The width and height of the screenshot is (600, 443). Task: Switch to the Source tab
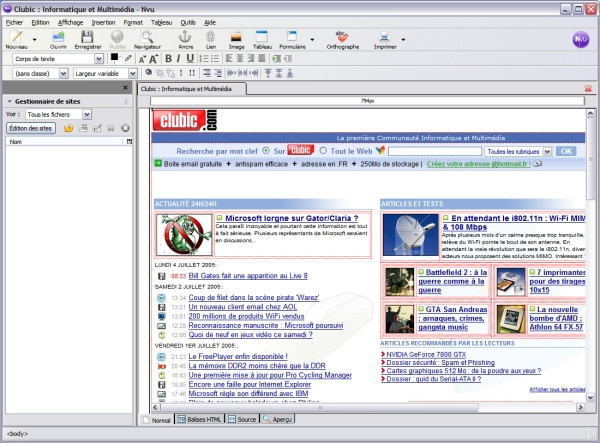(x=242, y=419)
